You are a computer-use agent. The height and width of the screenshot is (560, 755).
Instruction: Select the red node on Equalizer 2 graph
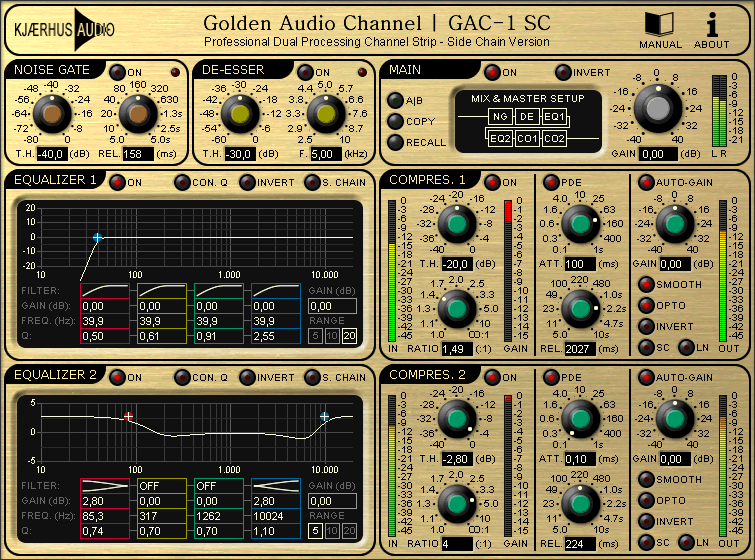pos(128,417)
